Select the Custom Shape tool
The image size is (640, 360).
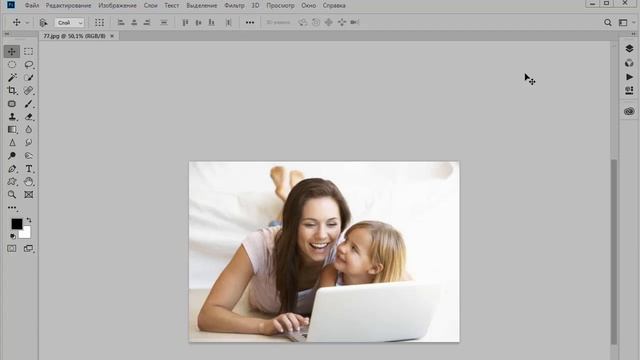click(12, 182)
